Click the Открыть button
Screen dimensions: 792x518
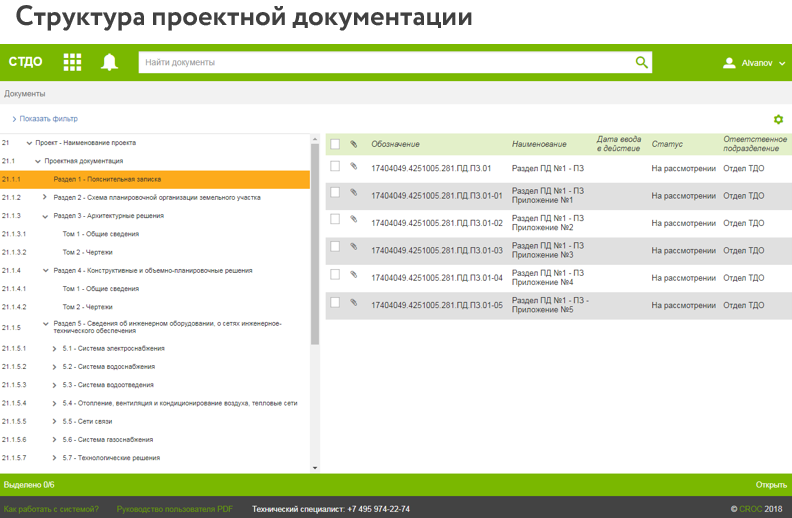click(x=771, y=485)
